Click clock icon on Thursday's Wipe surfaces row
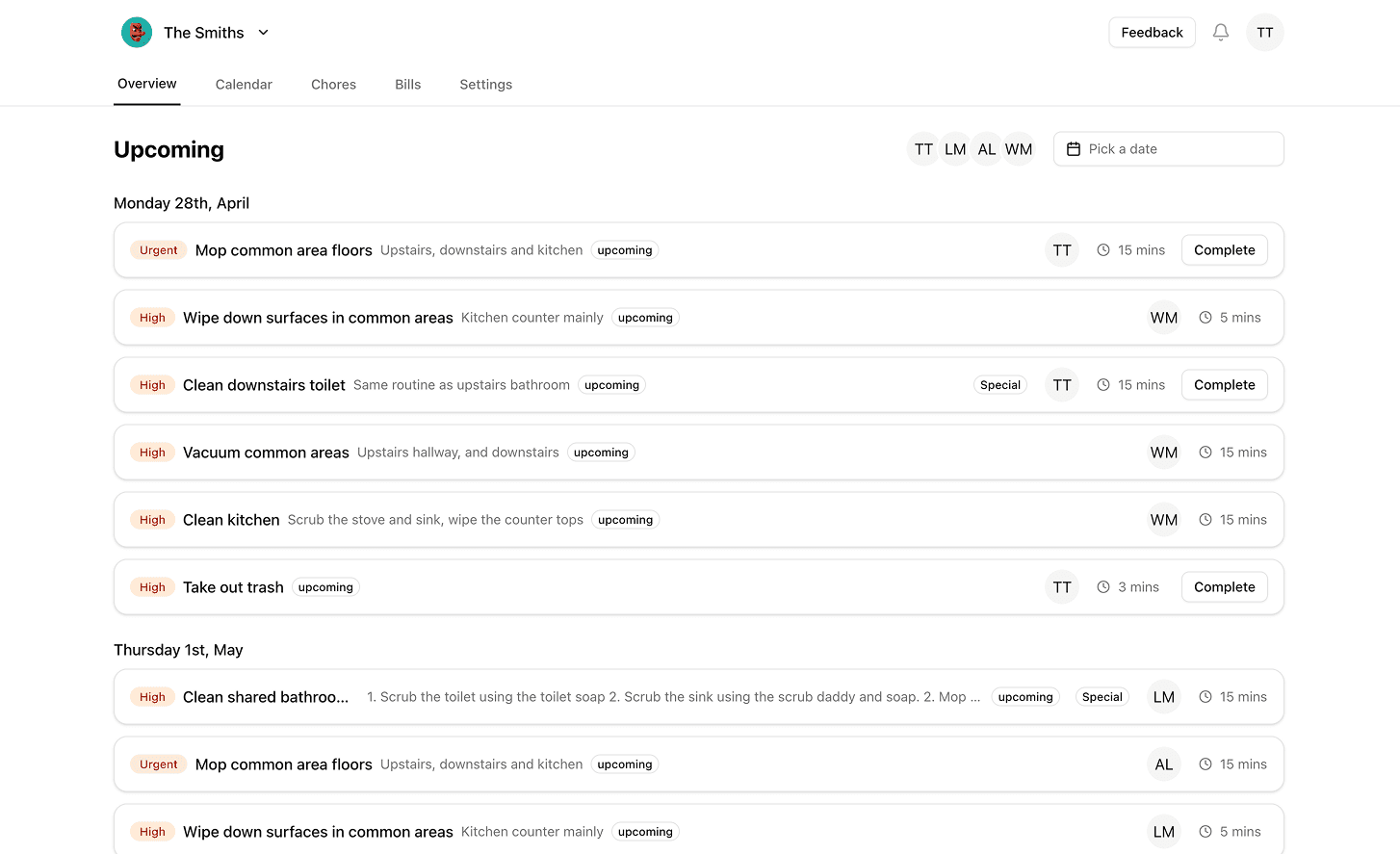Viewport: 1400px width, 854px height. (1206, 832)
